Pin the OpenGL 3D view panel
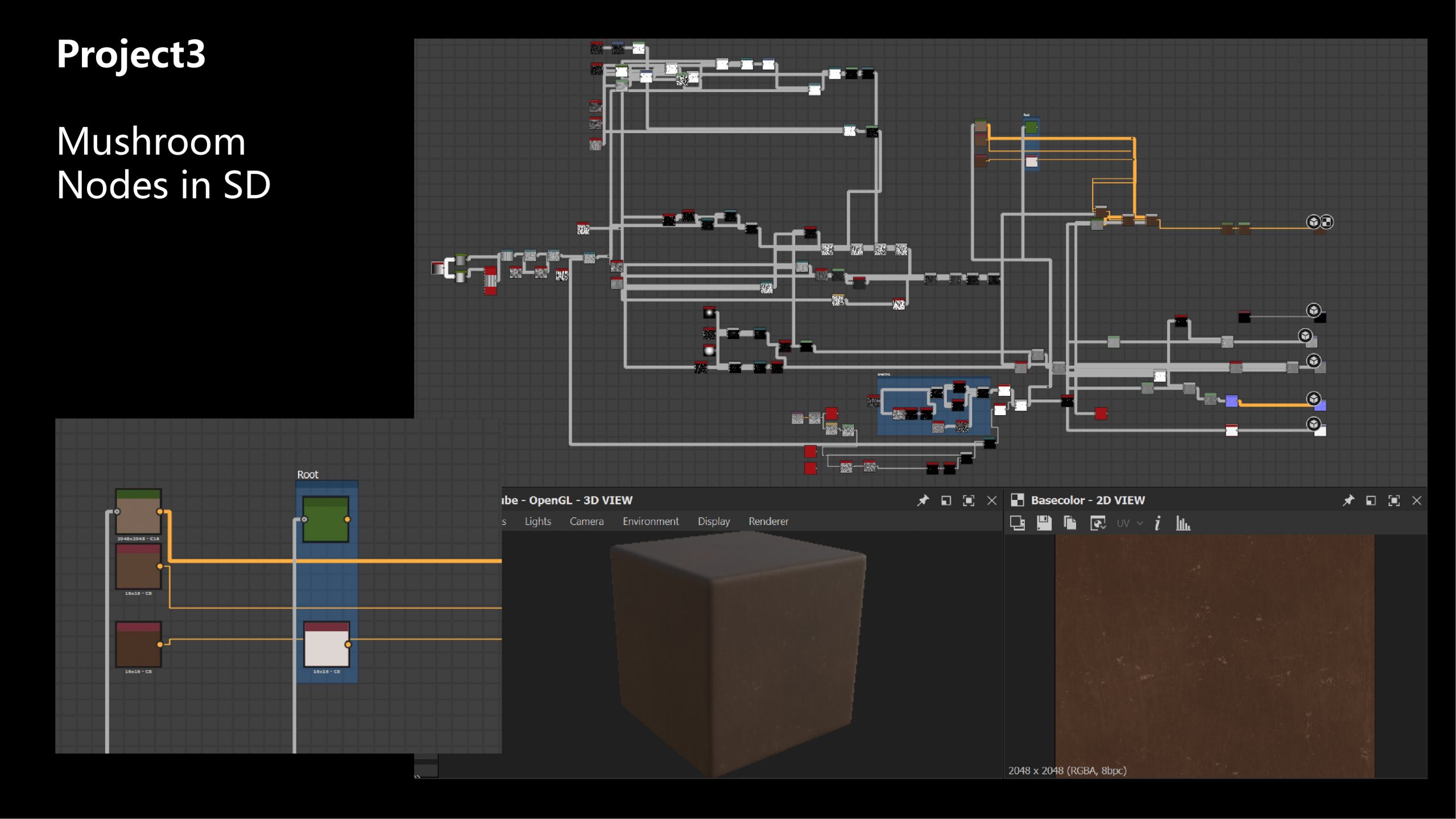1456x819 pixels. click(923, 500)
